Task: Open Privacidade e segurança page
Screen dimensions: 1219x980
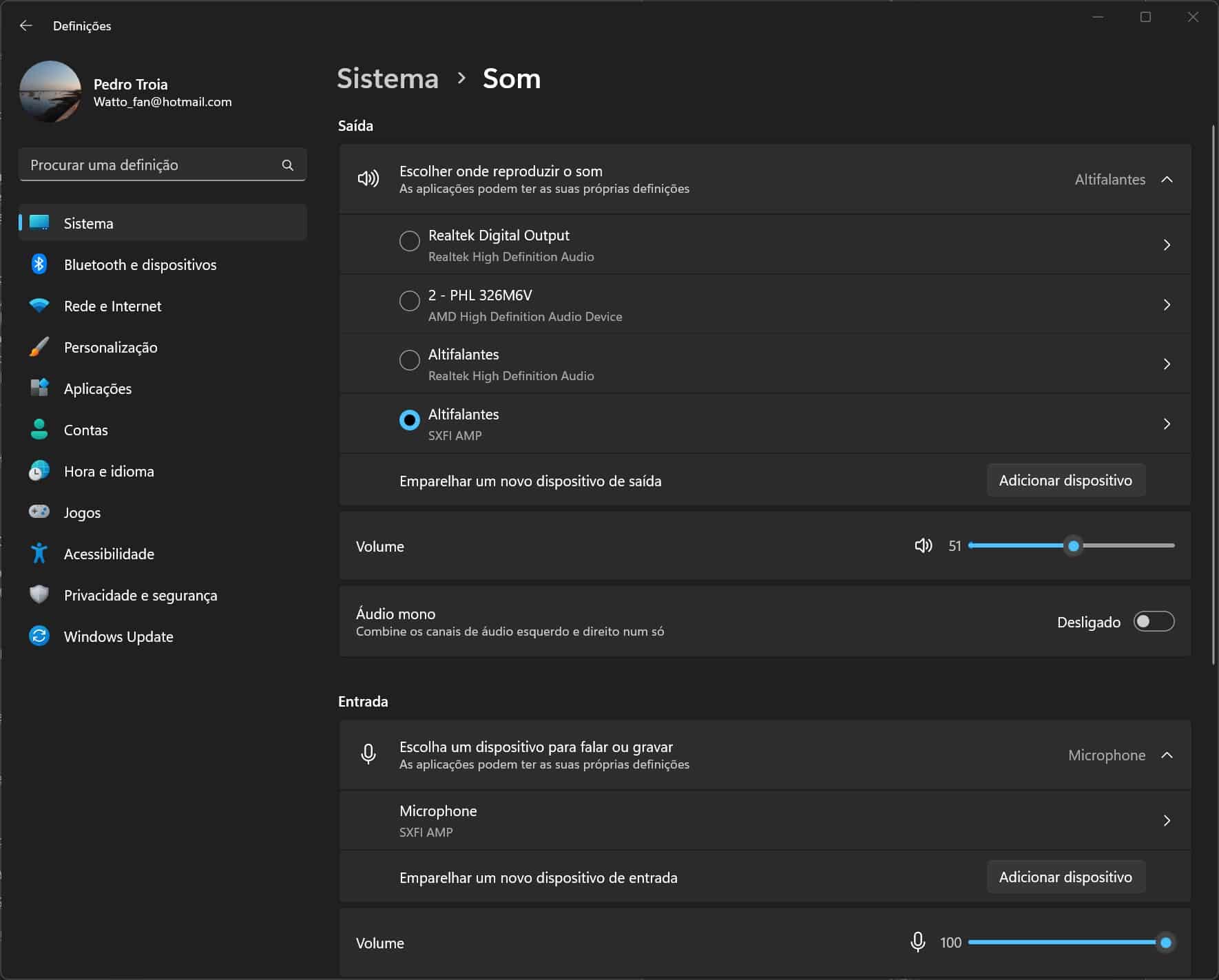Action: (140, 596)
